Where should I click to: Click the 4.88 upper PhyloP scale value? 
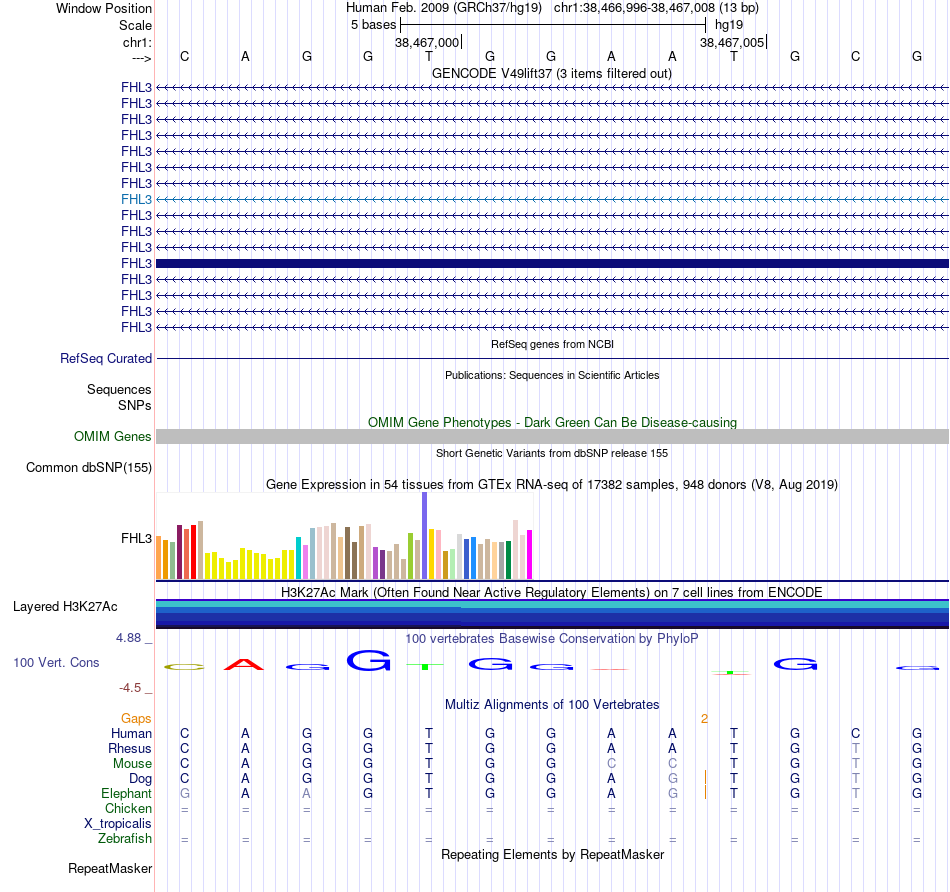click(x=128, y=637)
